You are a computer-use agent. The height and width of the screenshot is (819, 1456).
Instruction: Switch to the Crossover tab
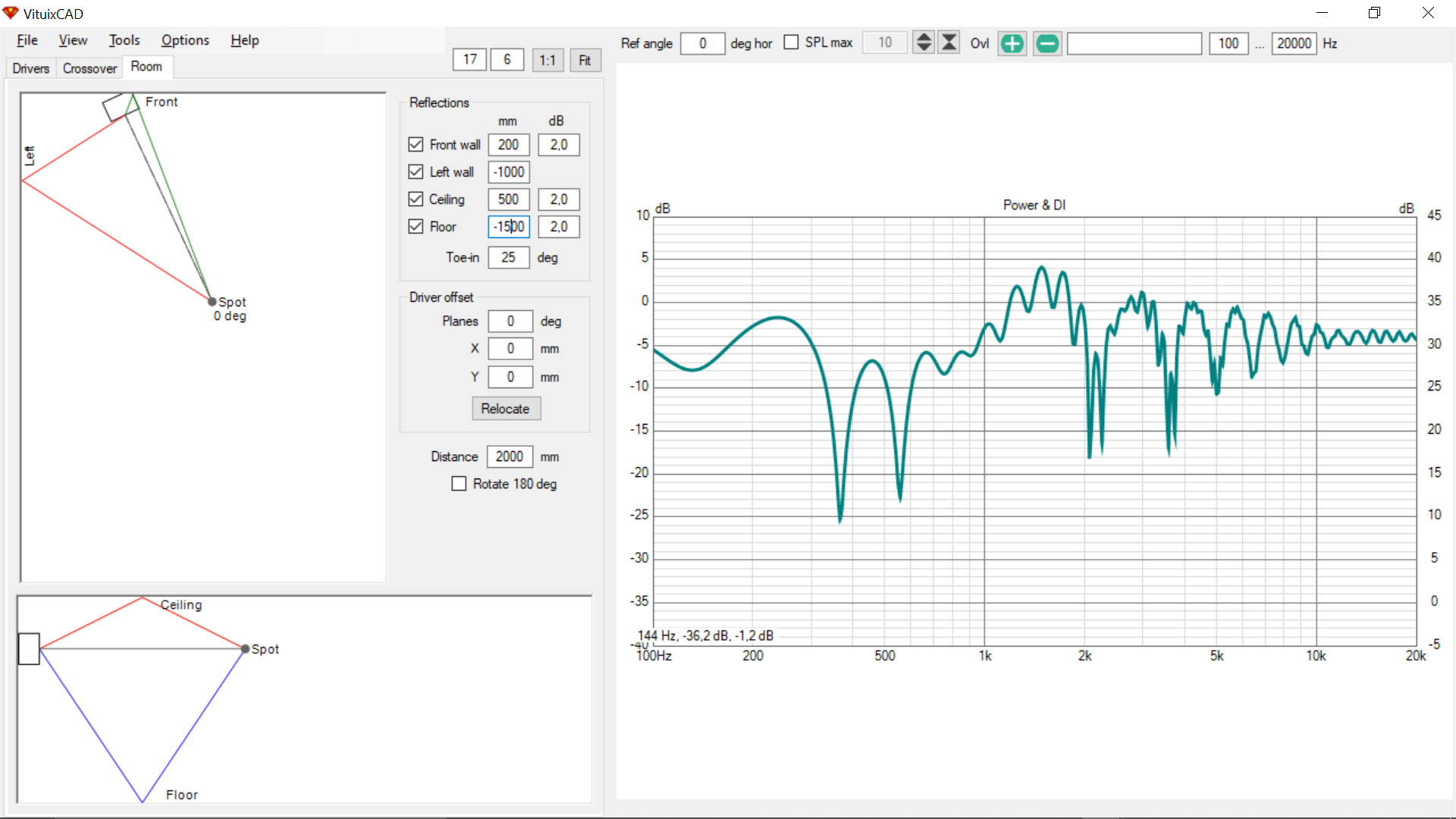pyautogui.click(x=89, y=68)
